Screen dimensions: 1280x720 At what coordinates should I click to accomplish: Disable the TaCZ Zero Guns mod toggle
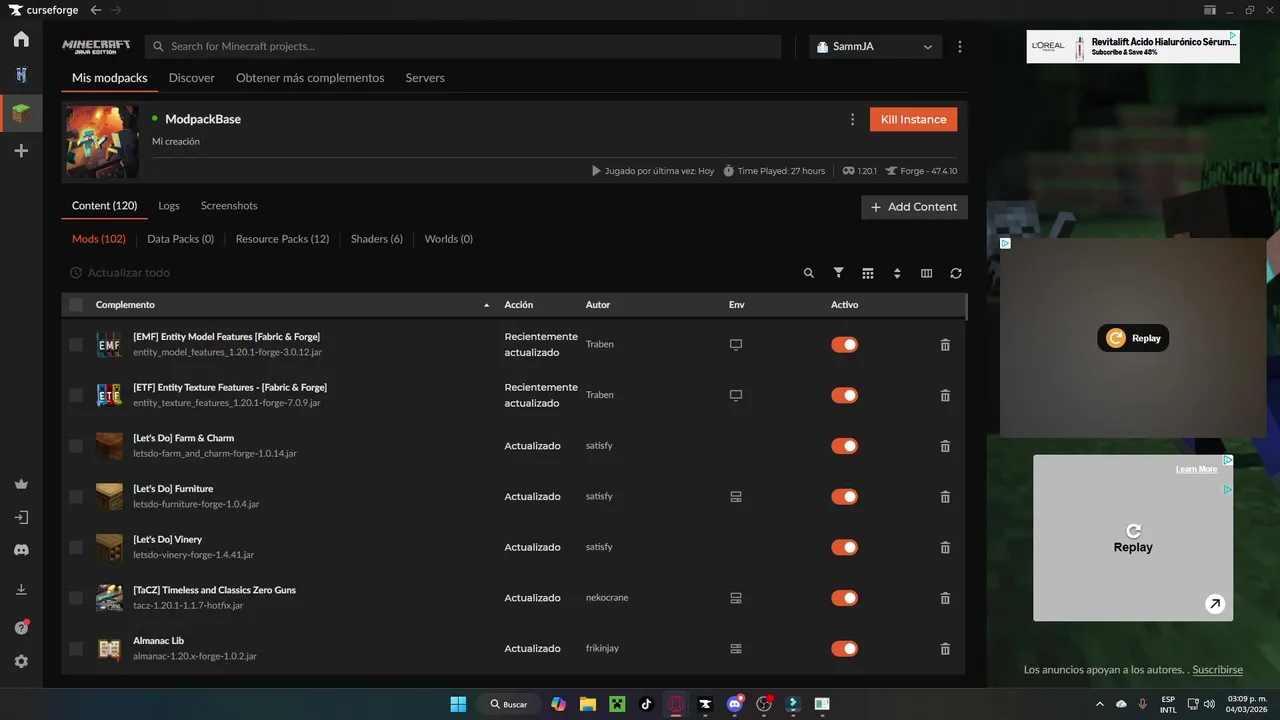(x=845, y=598)
